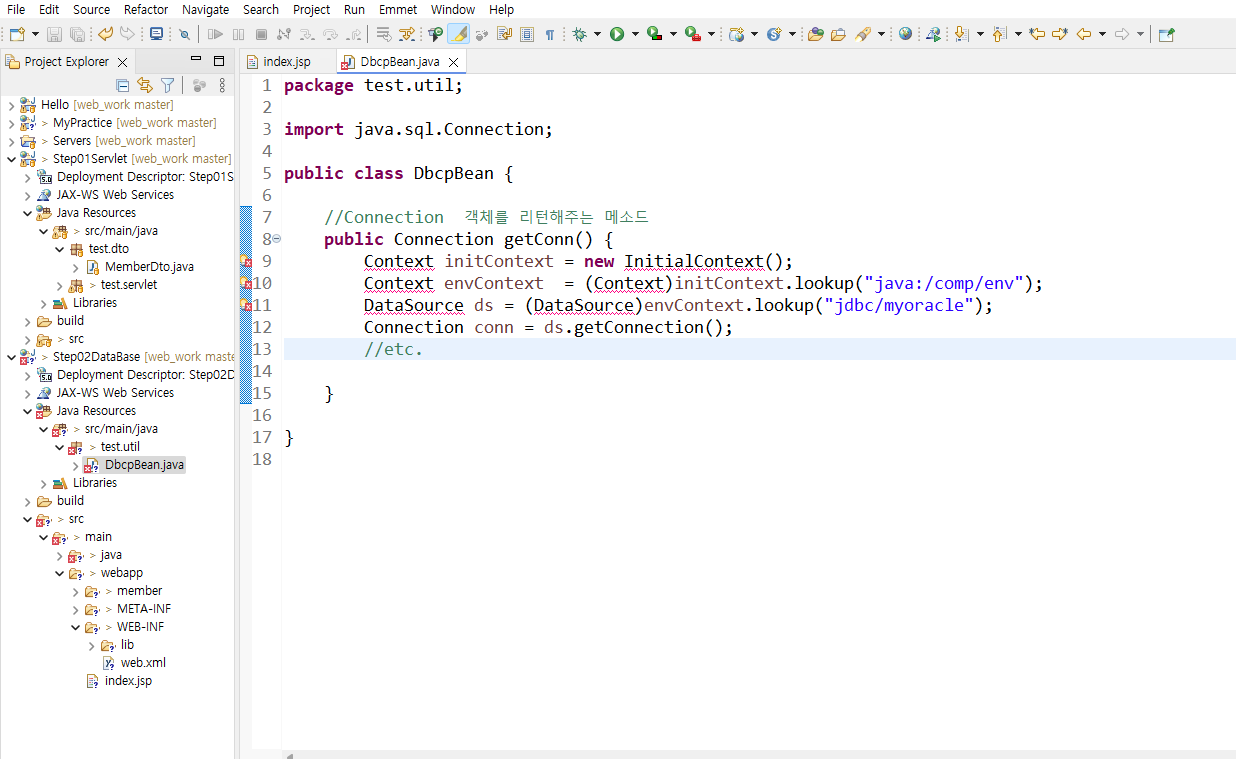1236x759 pixels.
Task: Open the Refactor menu
Action: [146, 9]
